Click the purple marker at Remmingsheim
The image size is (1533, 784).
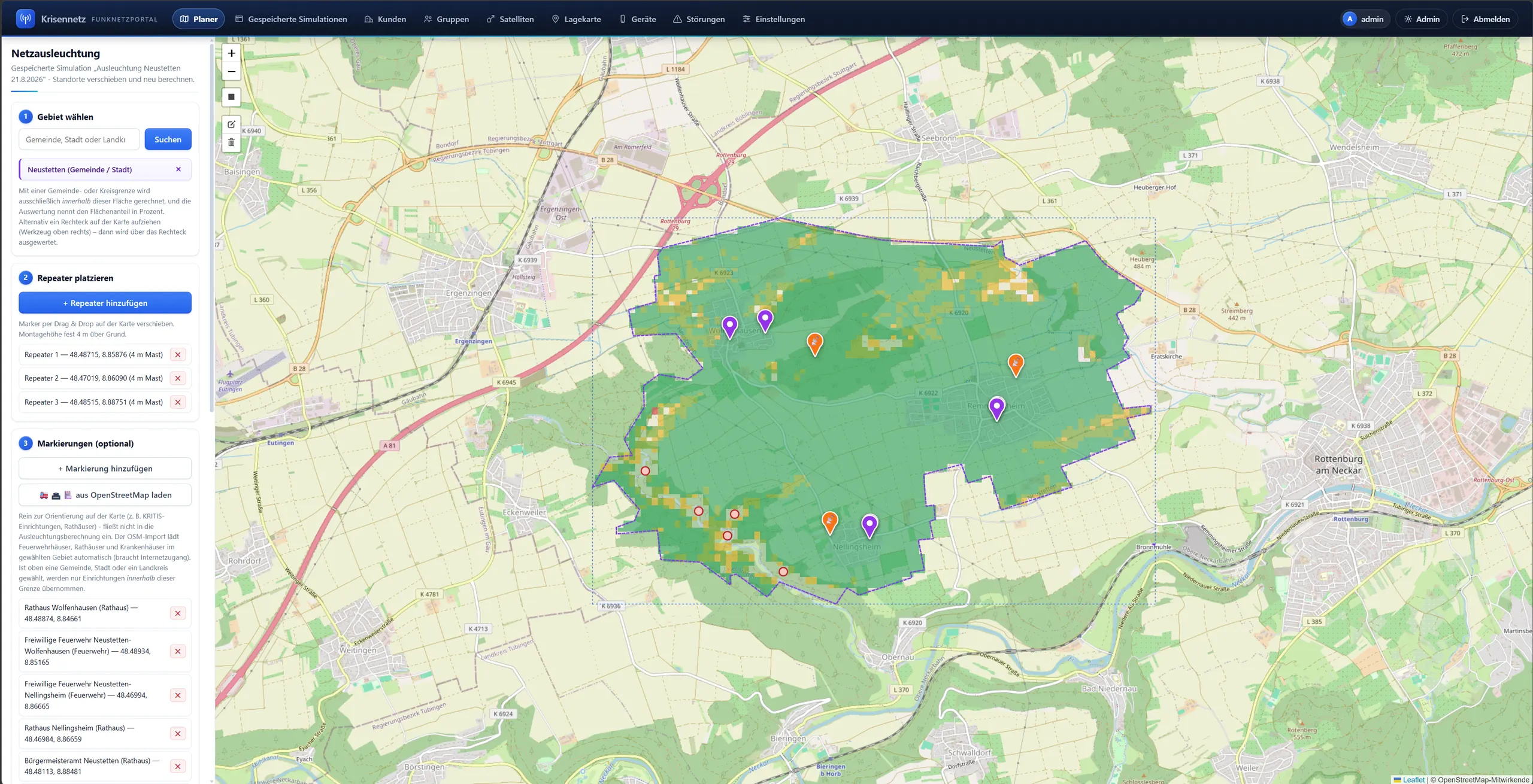pyautogui.click(x=996, y=408)
